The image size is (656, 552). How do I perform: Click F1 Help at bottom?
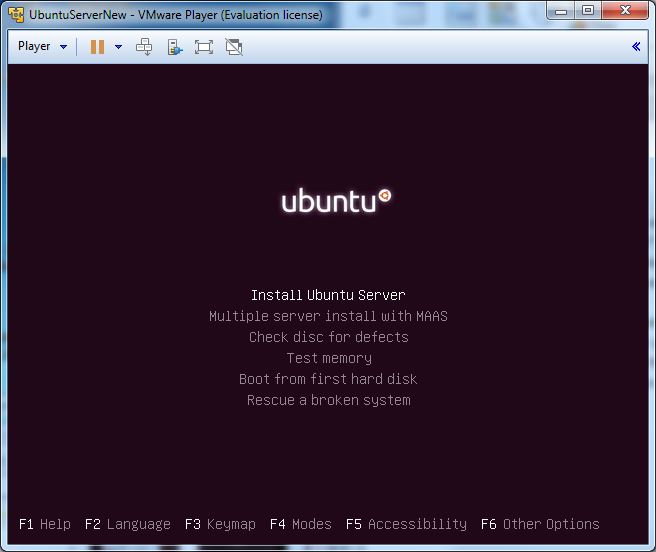click(x=44, y=524)
